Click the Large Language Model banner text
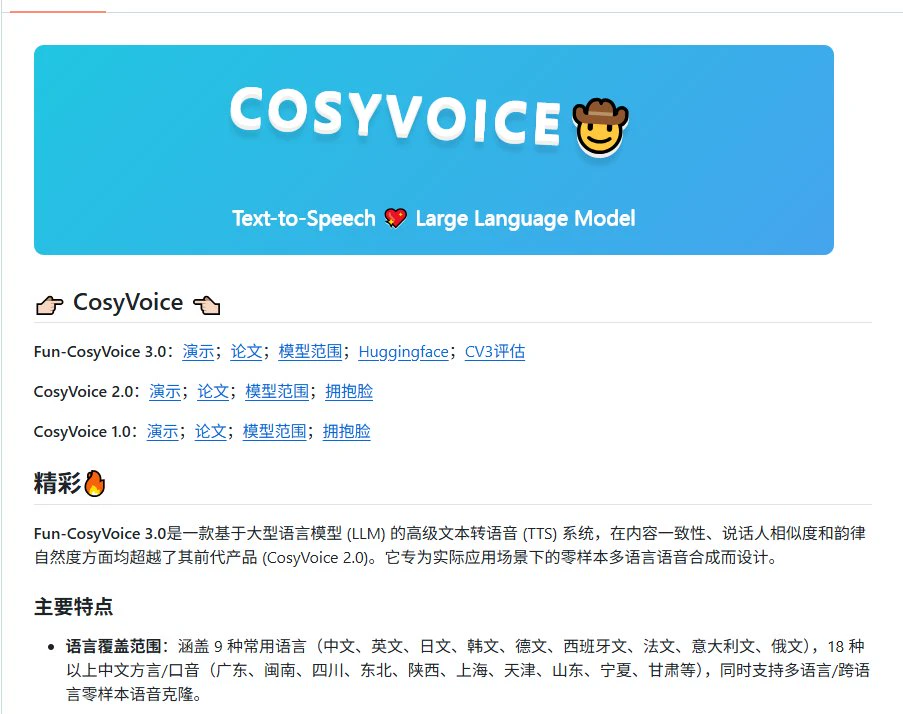903x714 pixels. pyautogui.click(x=525, y=219)
